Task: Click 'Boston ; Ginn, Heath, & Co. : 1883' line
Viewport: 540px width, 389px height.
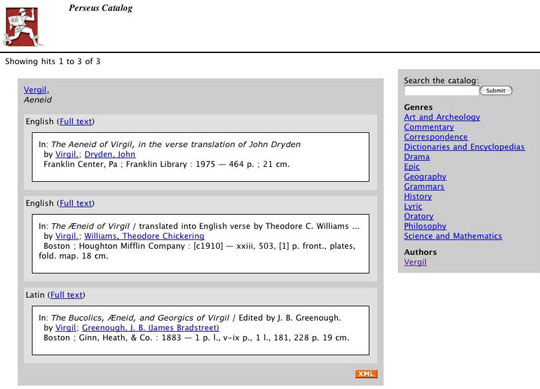Action: 196,338
